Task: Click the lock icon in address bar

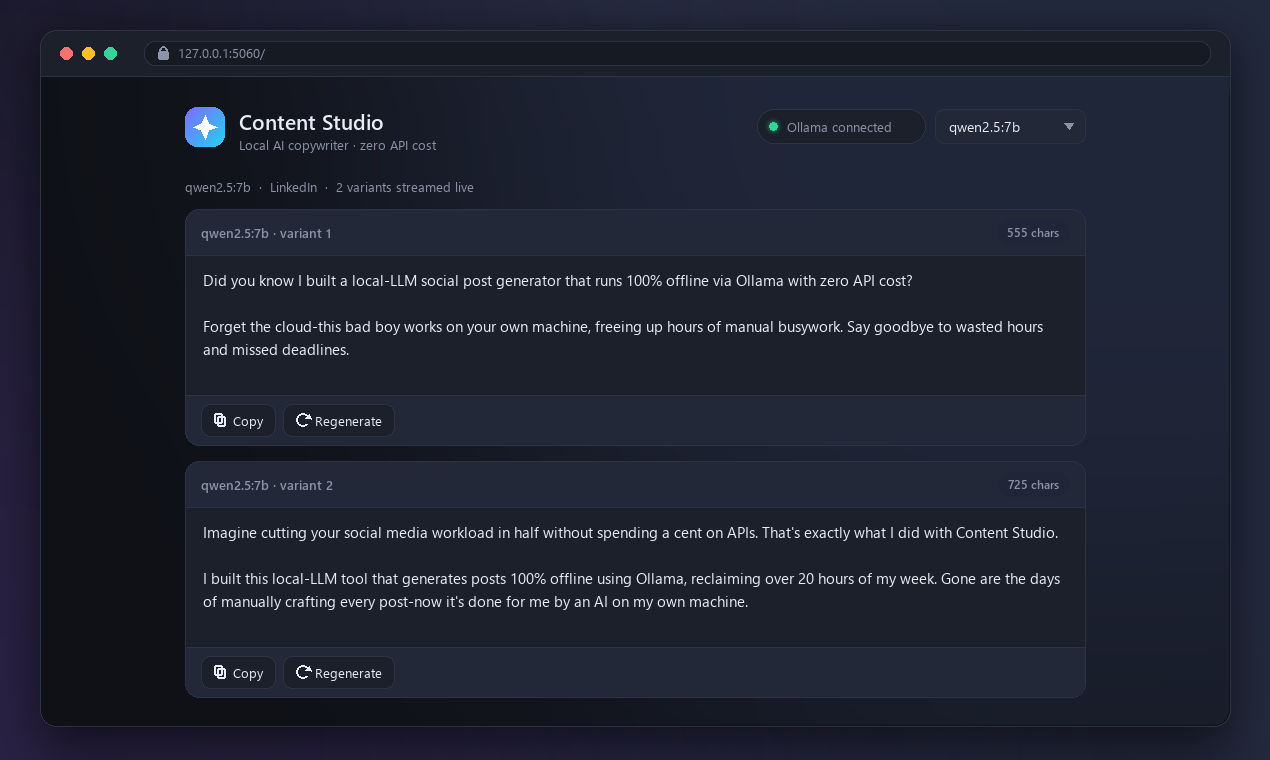Action: coord(164,53)
